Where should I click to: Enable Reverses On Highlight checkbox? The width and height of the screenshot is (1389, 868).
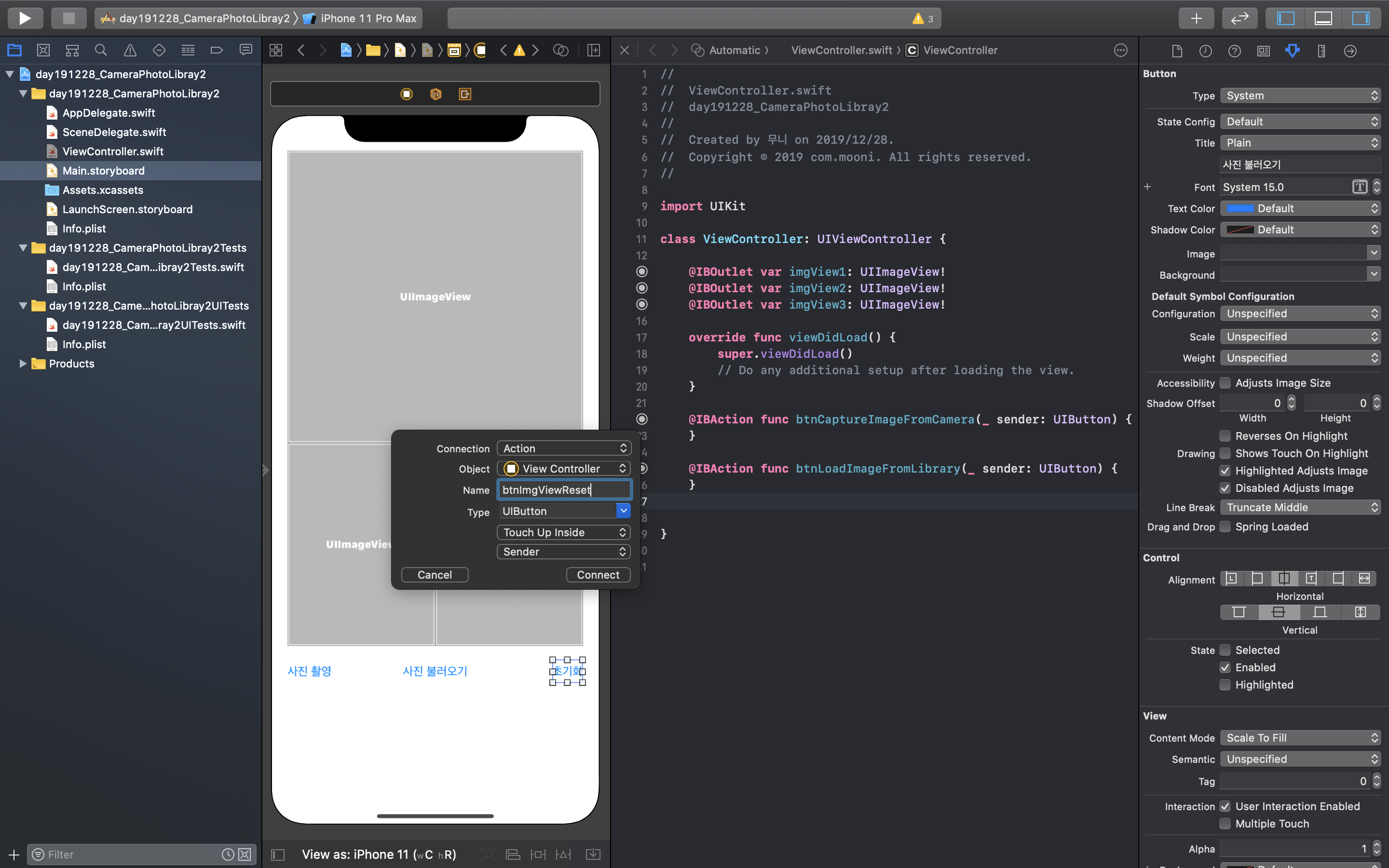pyautogui.click(x=1225, y=436)
